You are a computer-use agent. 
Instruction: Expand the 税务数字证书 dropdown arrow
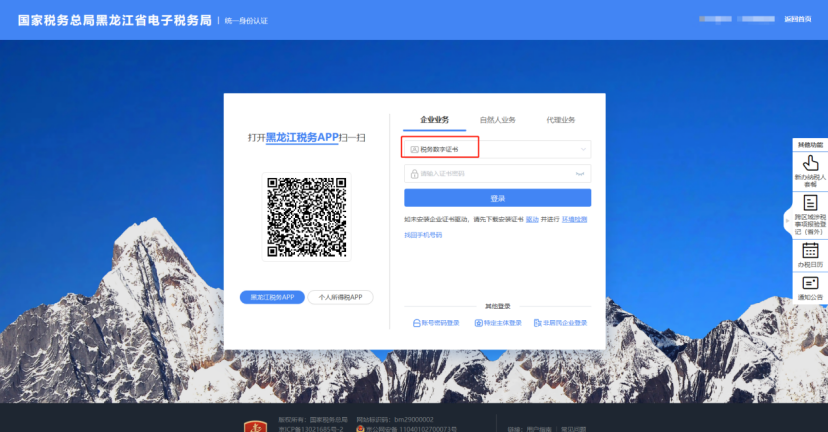pyautogui.click(x=583, y=149)
